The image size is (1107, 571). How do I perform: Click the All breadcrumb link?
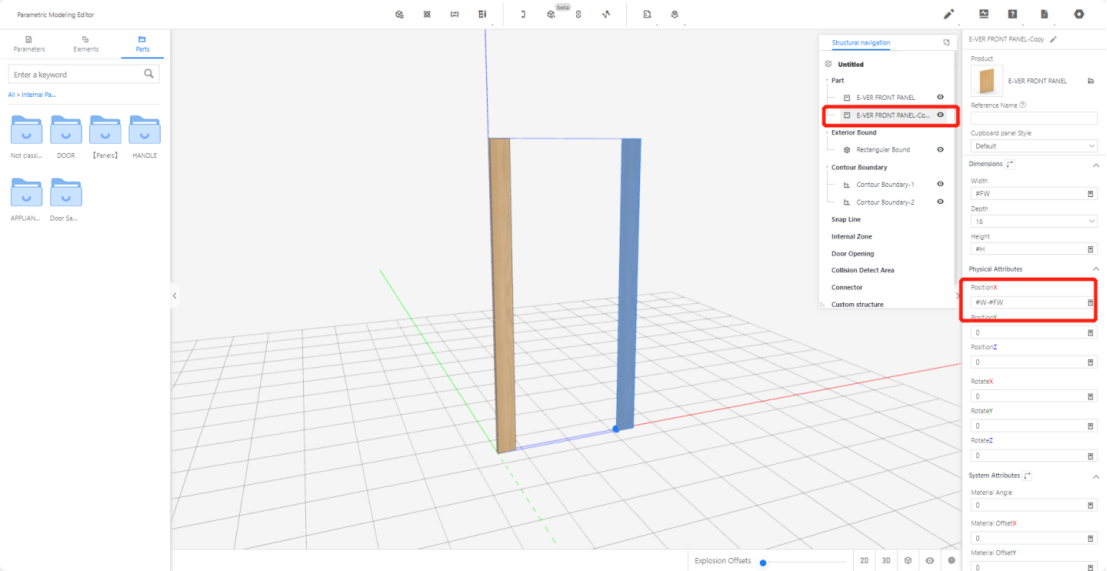(x=12, y=94)
